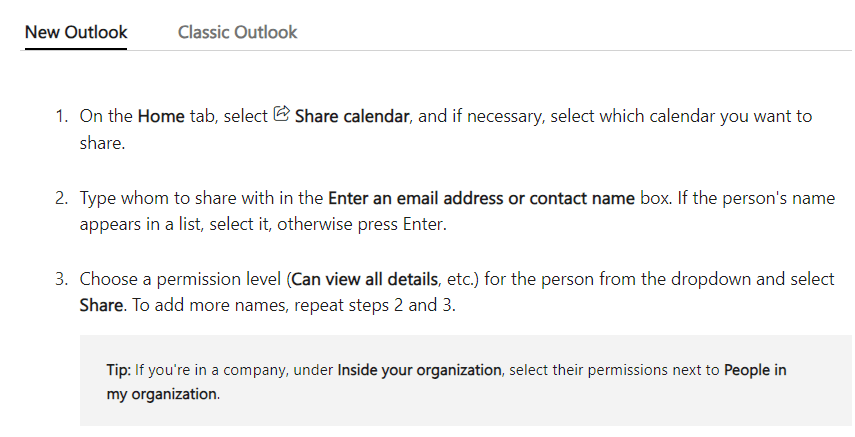Click the bold "Can view all details" text
The image size is (855, 437).
(367, 279)
